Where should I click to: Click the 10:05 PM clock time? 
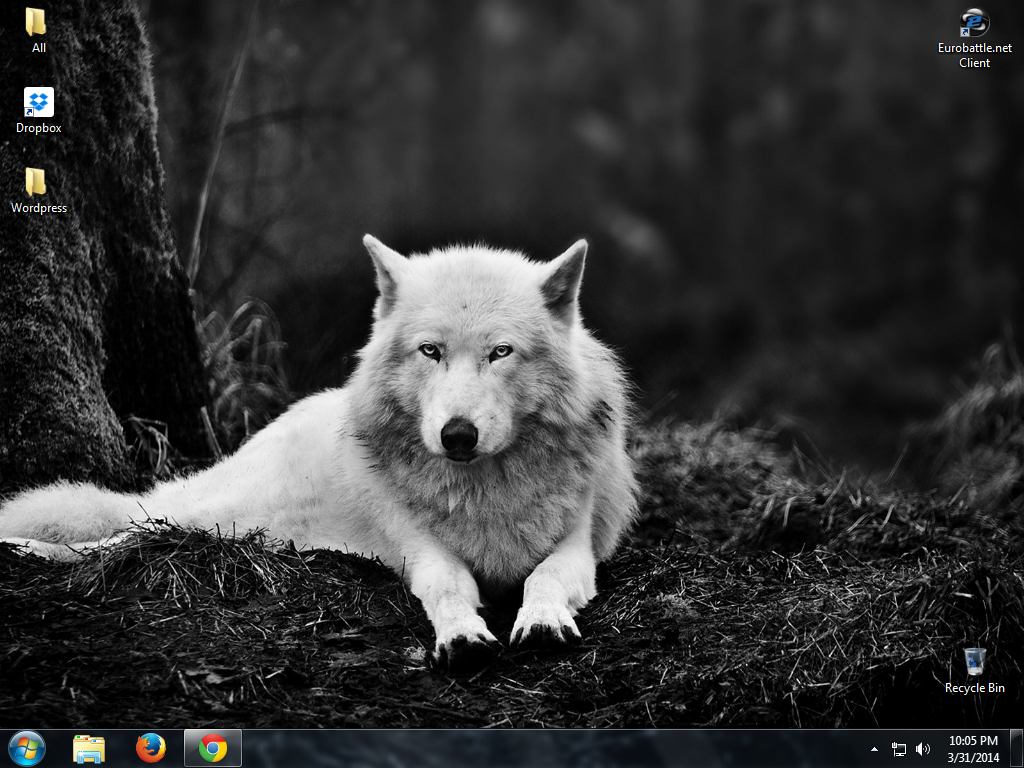click(973, 741)
